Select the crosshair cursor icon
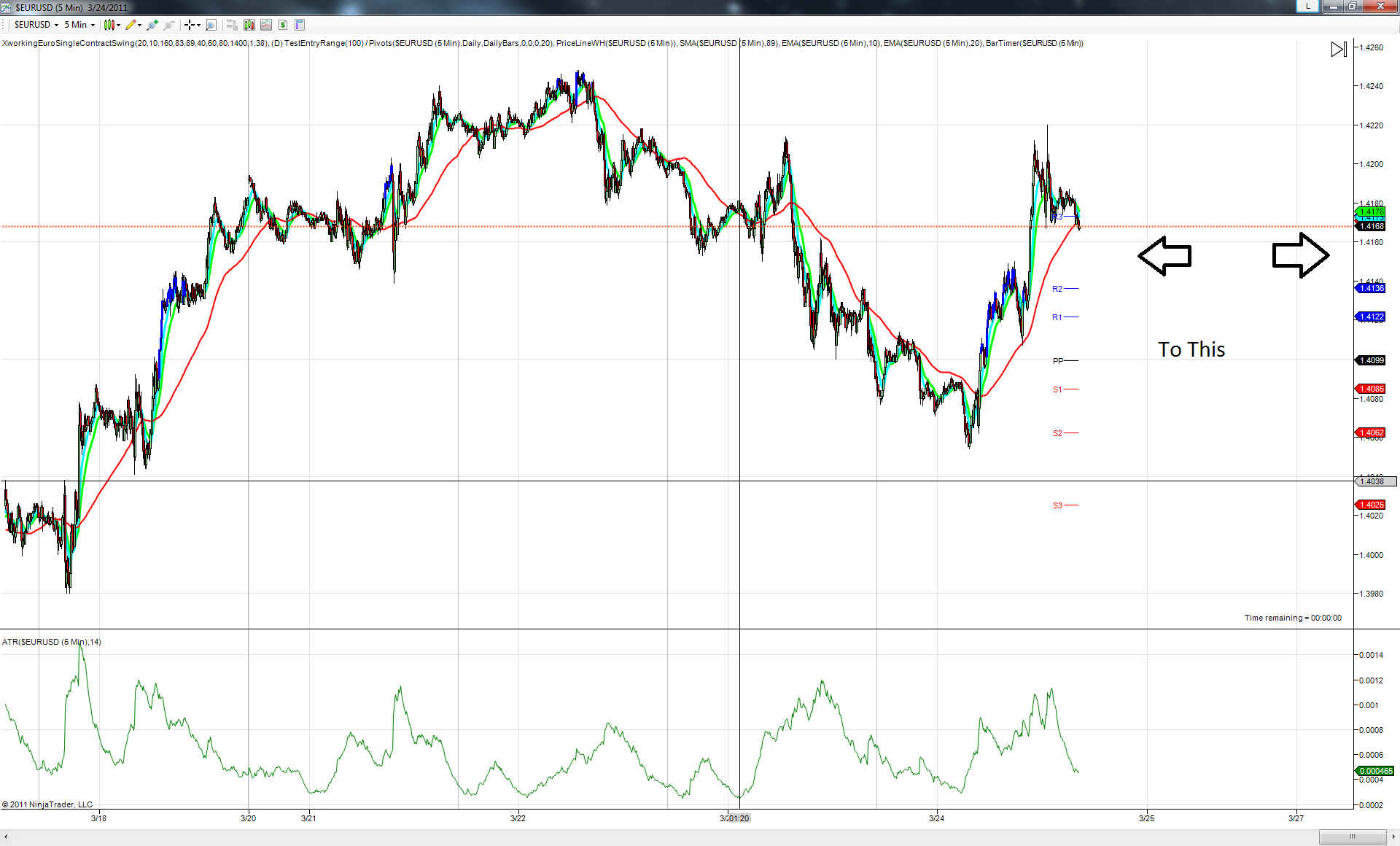The width and height of the screenshot is (1400, 846). click(x=190, y=25)
